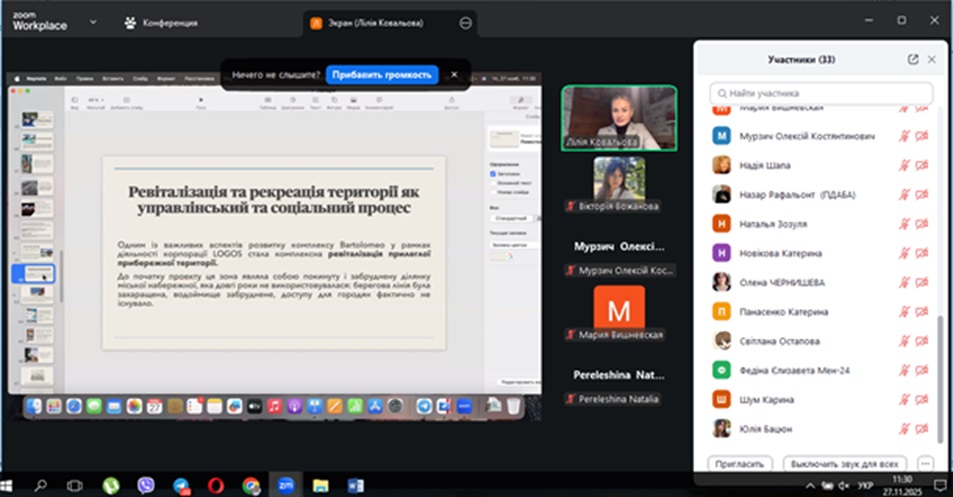
Task: Toggle microphone icon for Олена ЧЕРНИШЕВА
Action: pos(905,282)
